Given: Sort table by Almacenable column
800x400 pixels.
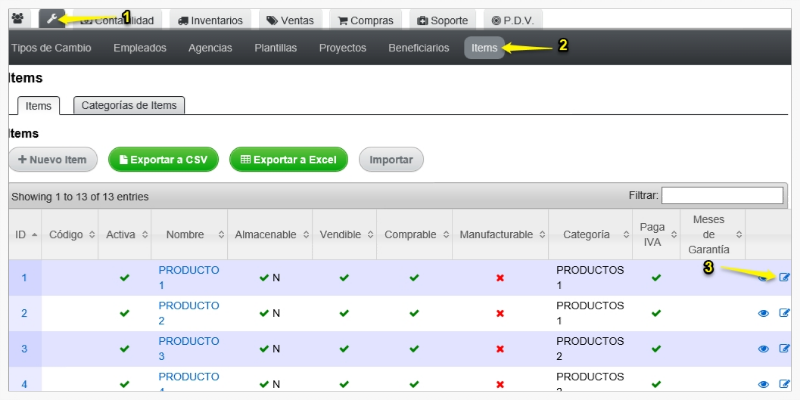Looking at the screenshot, I should (270, 235).
